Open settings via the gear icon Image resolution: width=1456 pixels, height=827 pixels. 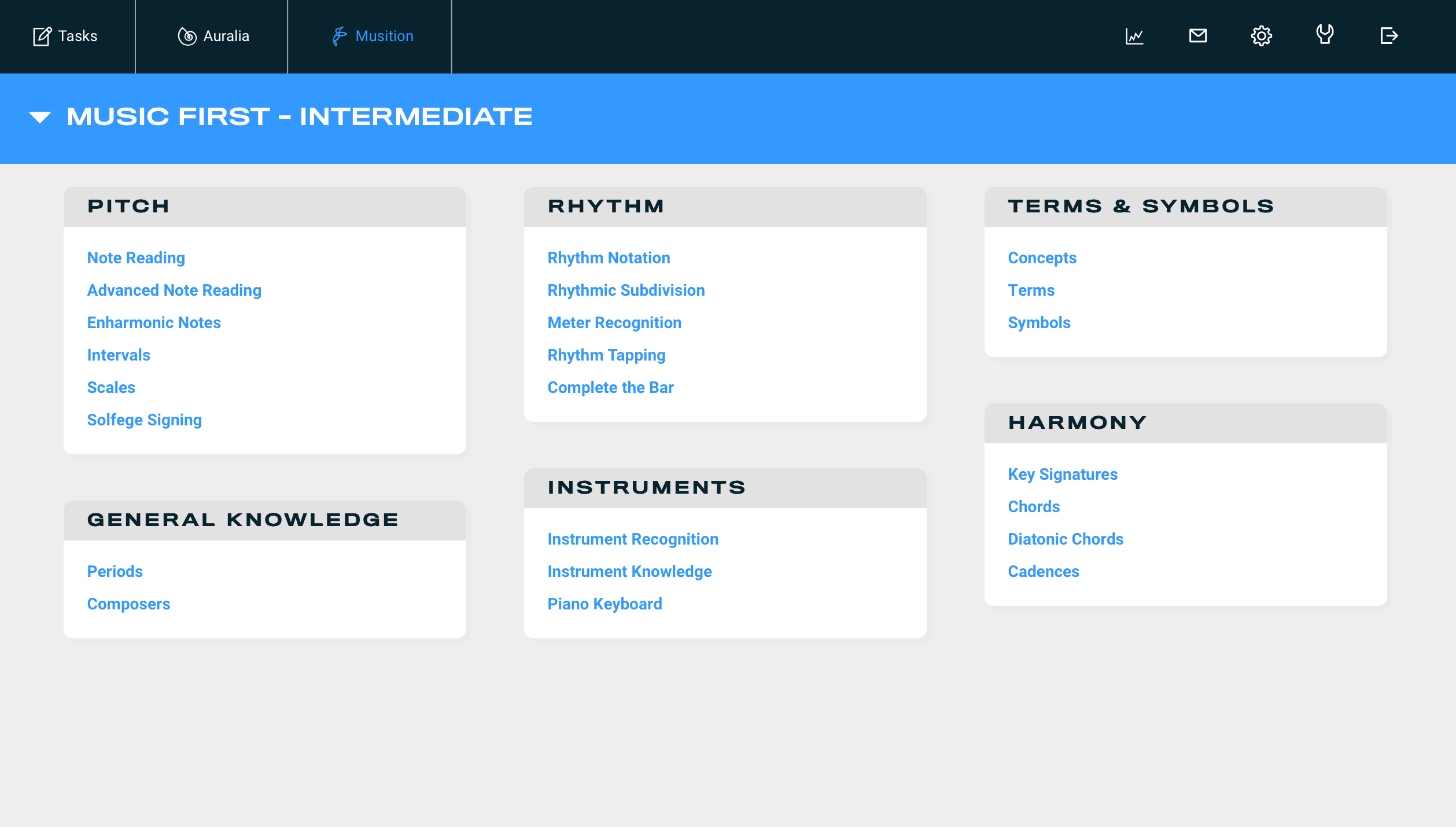click(1261, 36)
